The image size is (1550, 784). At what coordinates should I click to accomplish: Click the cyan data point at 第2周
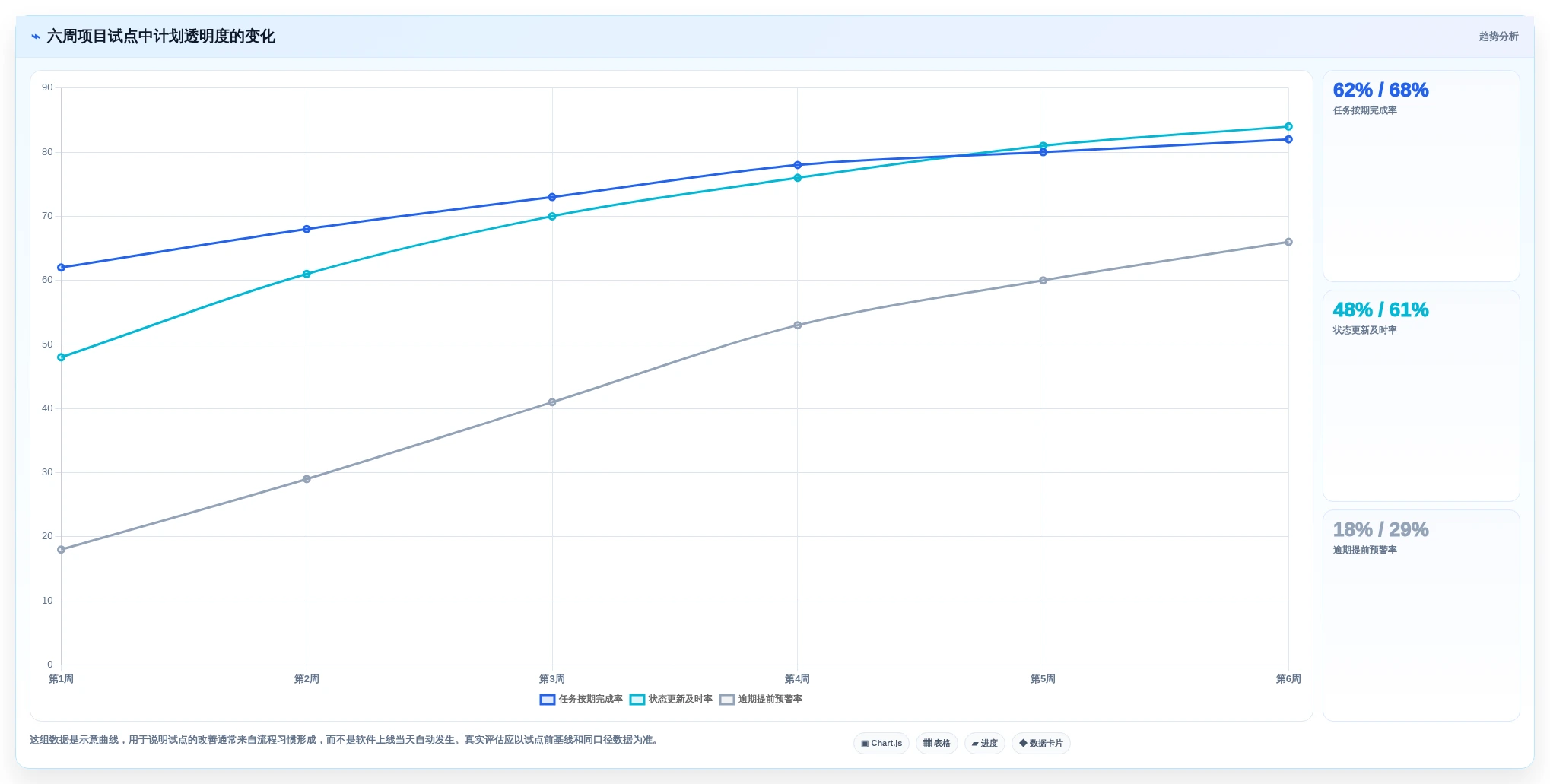[307, 274]
